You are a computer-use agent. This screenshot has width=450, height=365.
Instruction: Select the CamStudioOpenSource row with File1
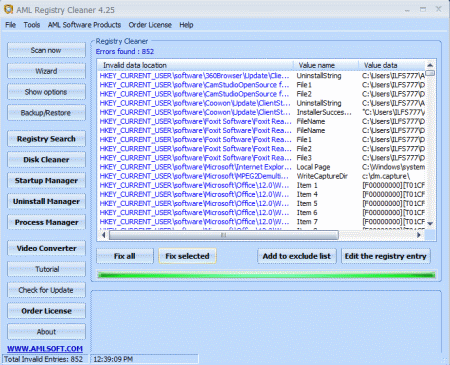[x=262, y=85]
